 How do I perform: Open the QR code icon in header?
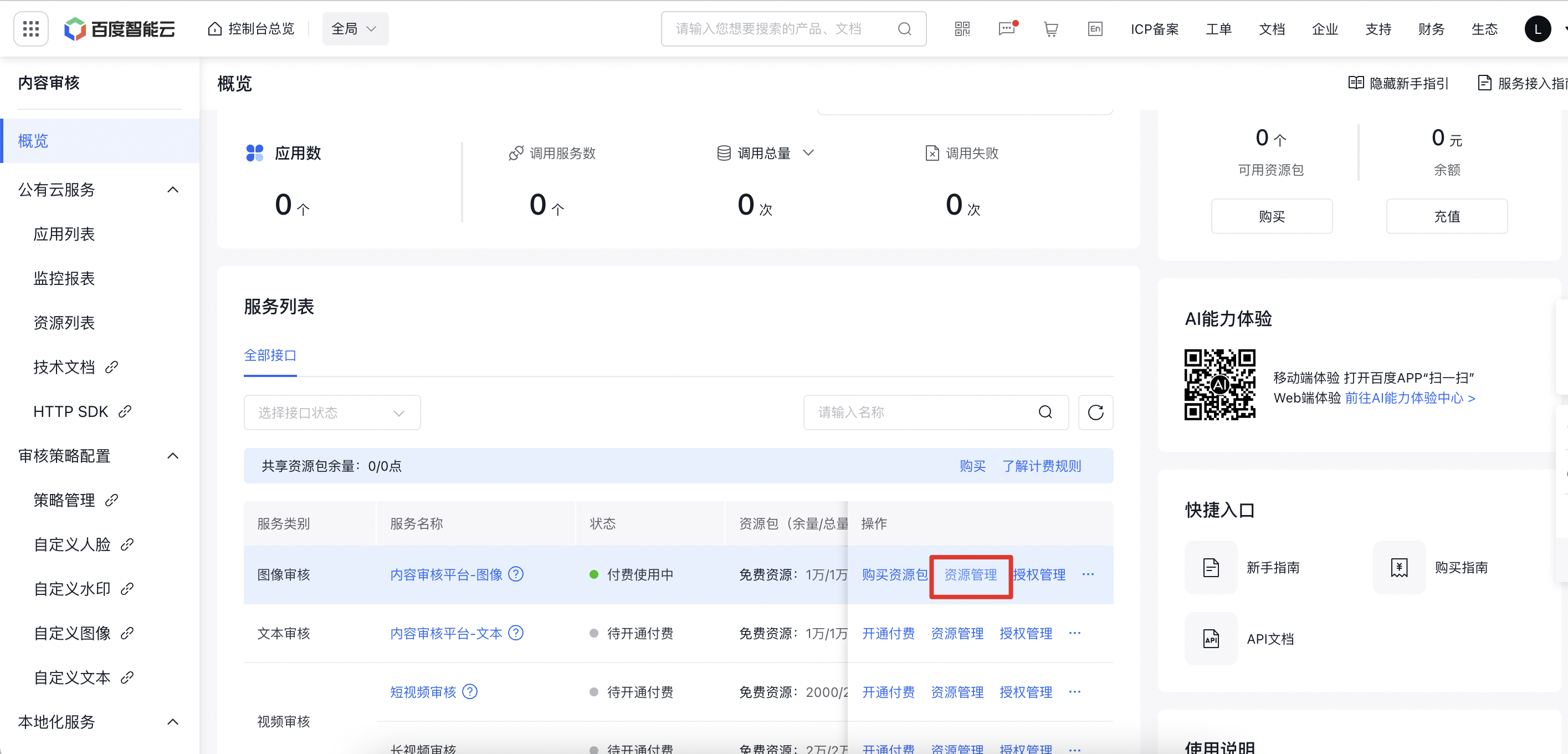pyautogui.click(x=962, y=29)
